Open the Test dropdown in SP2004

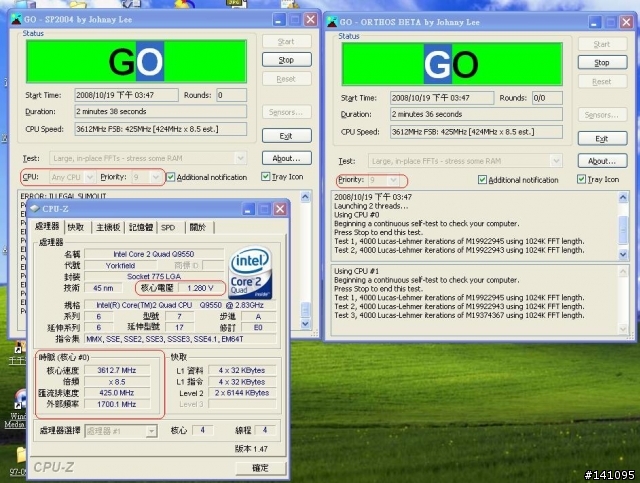pos(240,158)
